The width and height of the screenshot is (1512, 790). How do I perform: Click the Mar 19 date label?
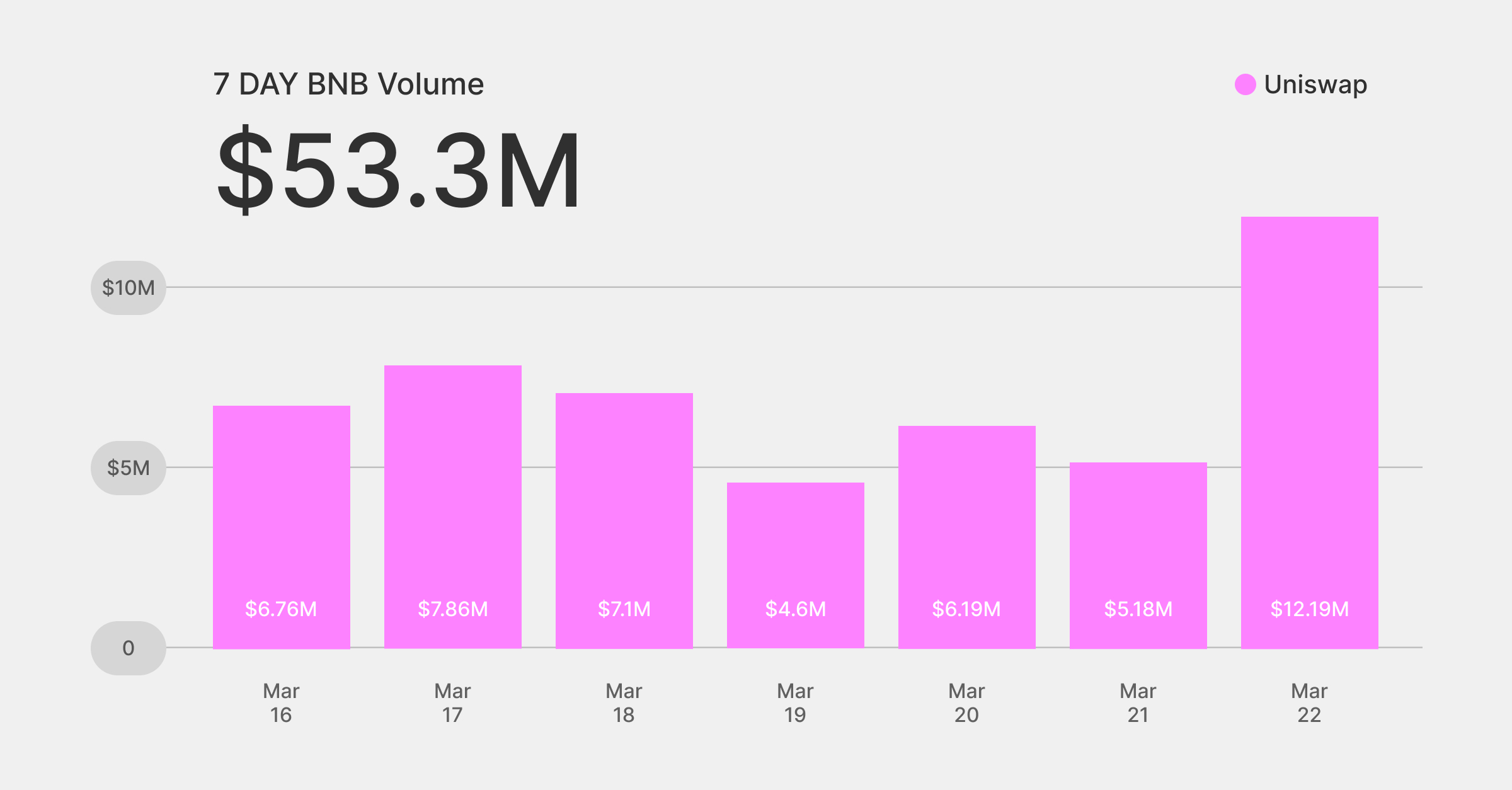tap(795, 703)
